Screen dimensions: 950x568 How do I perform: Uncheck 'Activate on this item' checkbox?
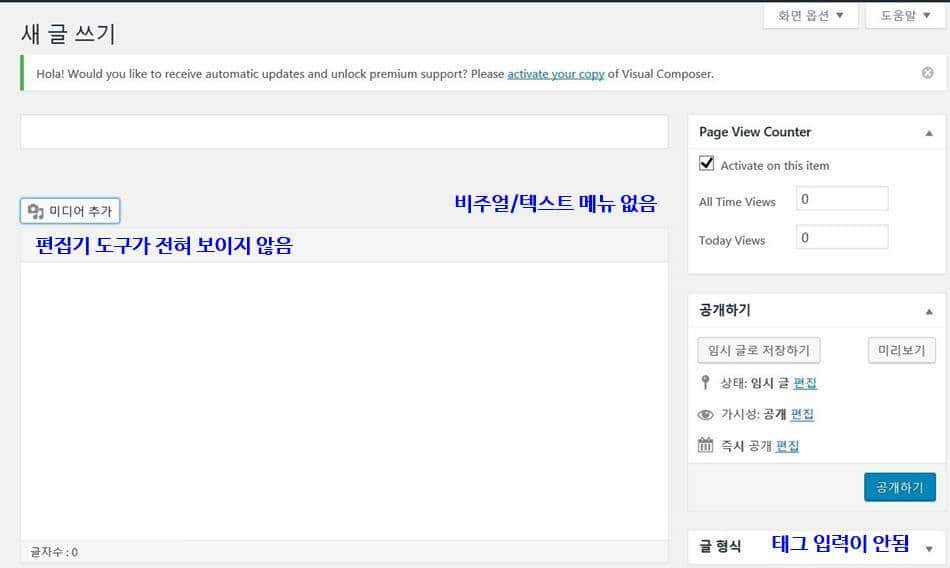pyautogui.click(x=706, y=163)
